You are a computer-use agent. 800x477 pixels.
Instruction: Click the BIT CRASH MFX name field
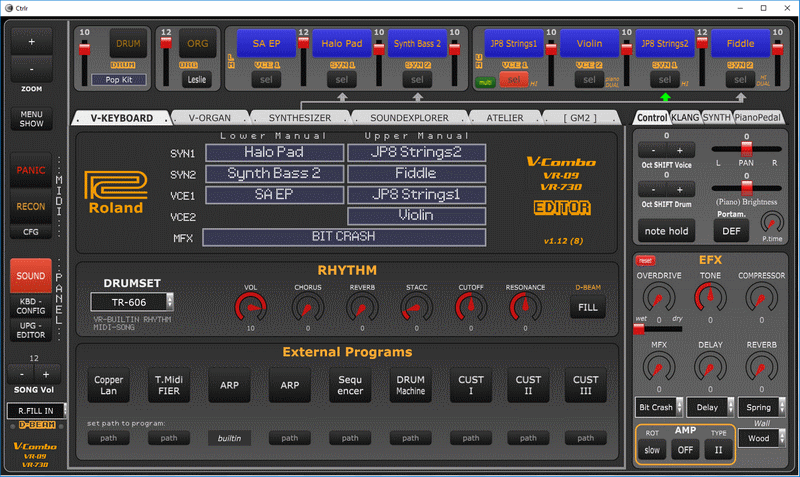click(344, 237)
